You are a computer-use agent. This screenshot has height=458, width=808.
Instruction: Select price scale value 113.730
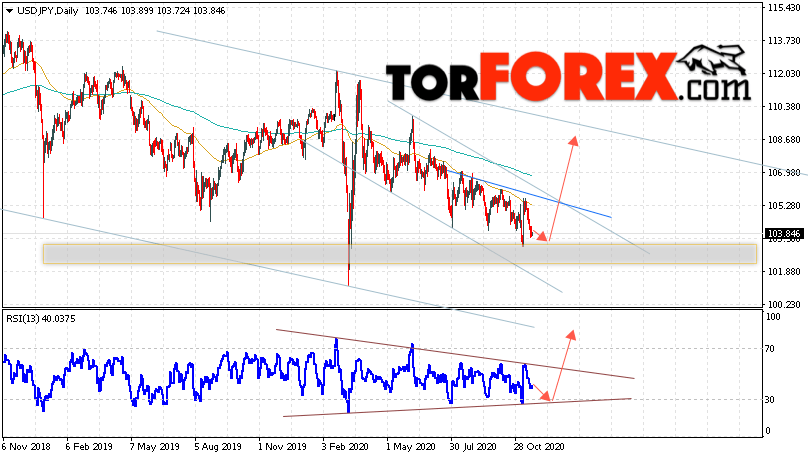click(x=784, y=41)
